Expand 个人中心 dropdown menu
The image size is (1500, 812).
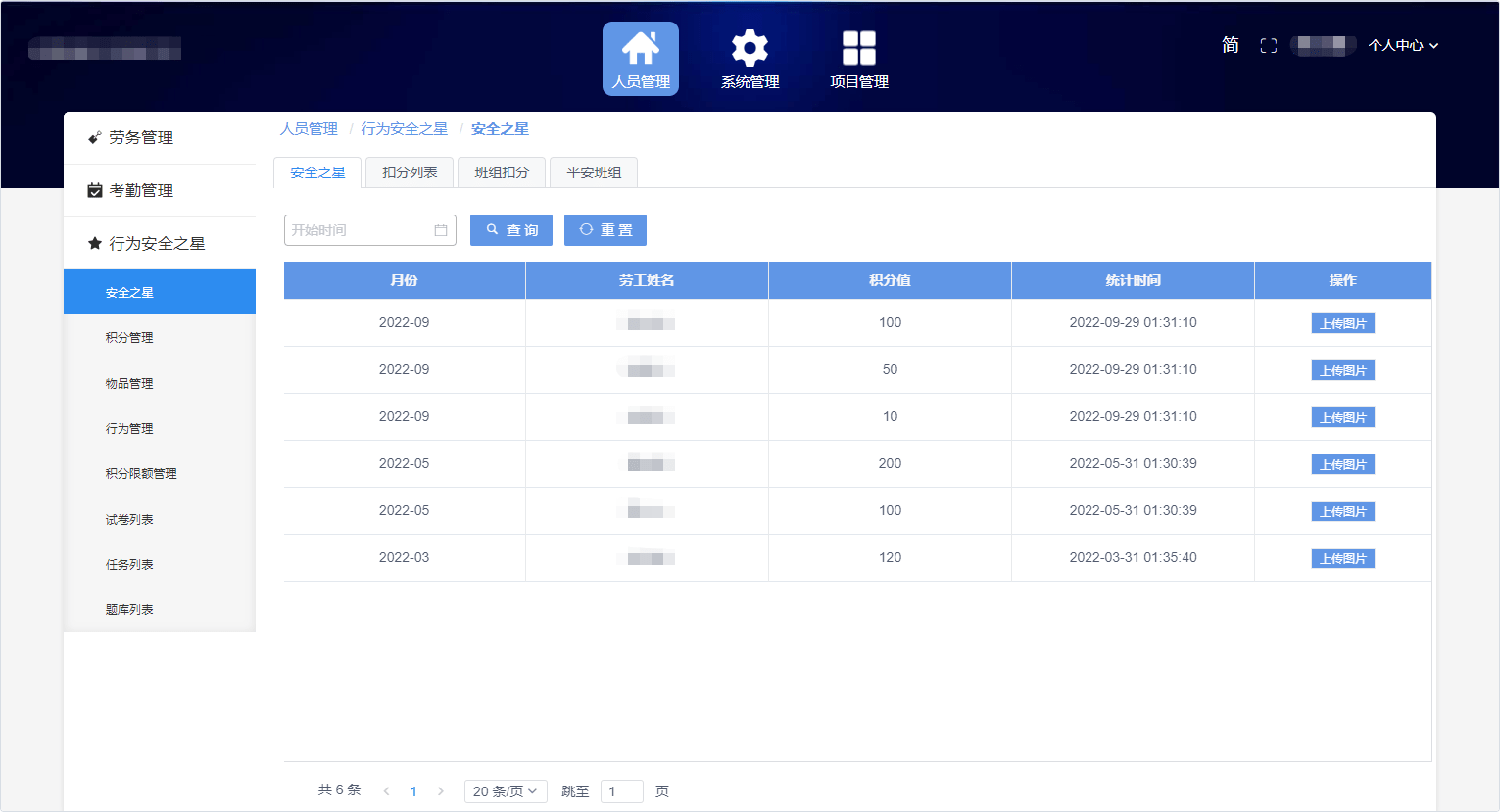1403,46
